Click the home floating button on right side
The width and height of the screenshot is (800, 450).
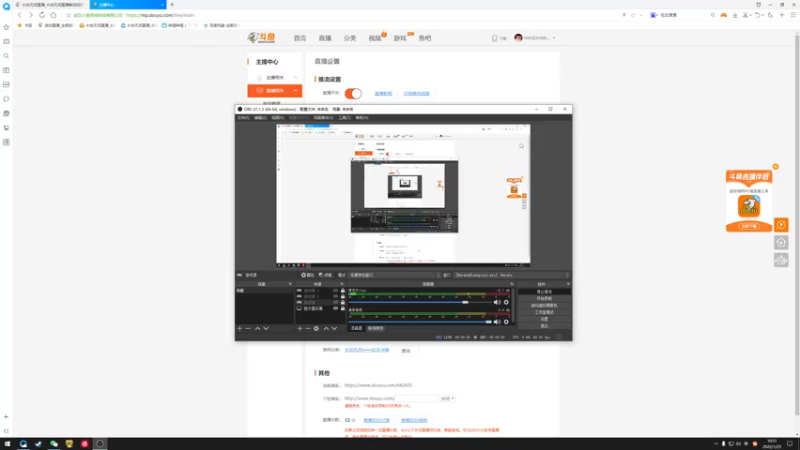(x=781, y=243)
